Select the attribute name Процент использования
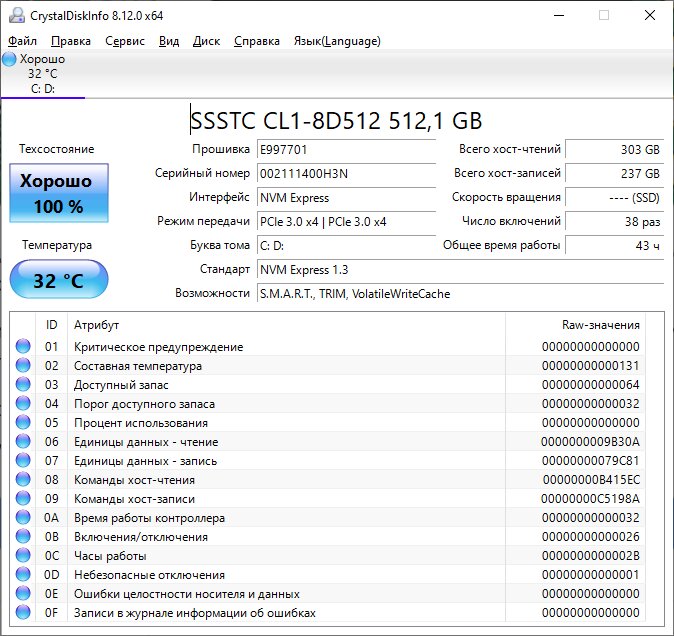 pyautogui.click(x=141, y=423)
